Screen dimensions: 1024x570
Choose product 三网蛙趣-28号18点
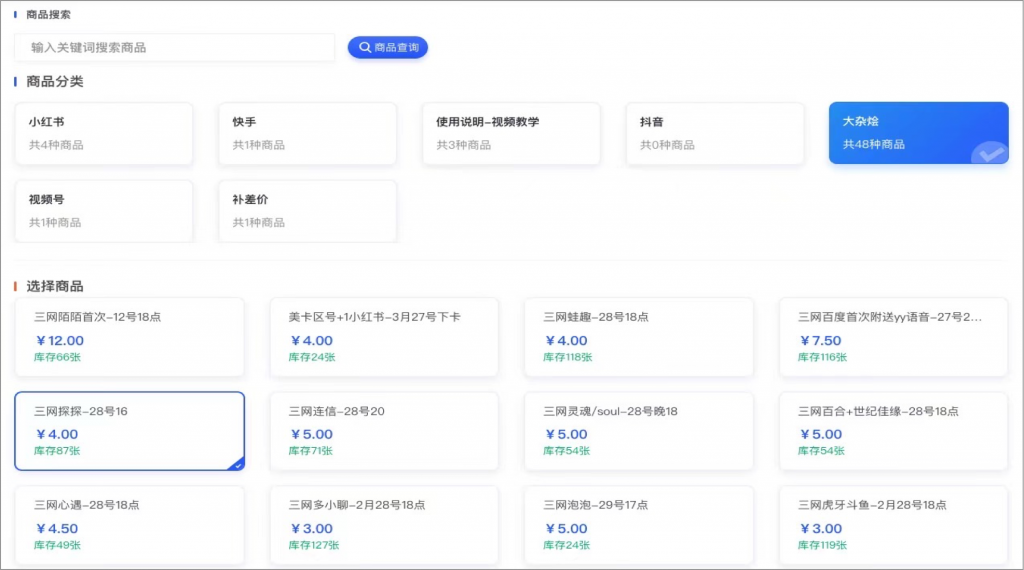(x=639, y=337)
